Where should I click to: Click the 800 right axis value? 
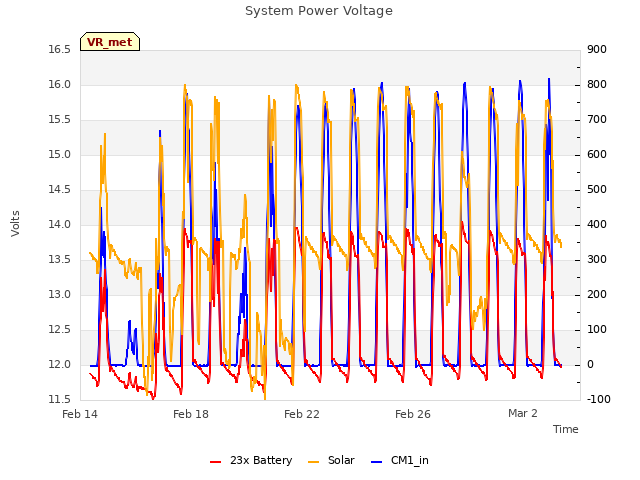(597, 84)
